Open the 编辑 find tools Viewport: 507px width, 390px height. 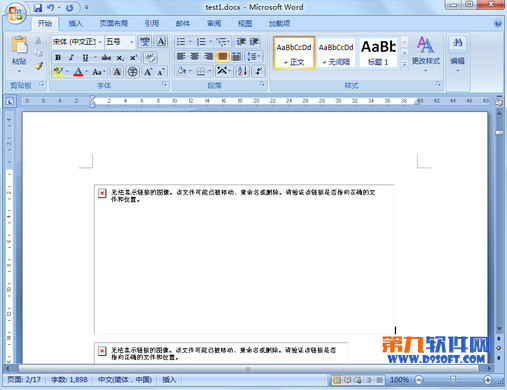(x=458, y=53)
